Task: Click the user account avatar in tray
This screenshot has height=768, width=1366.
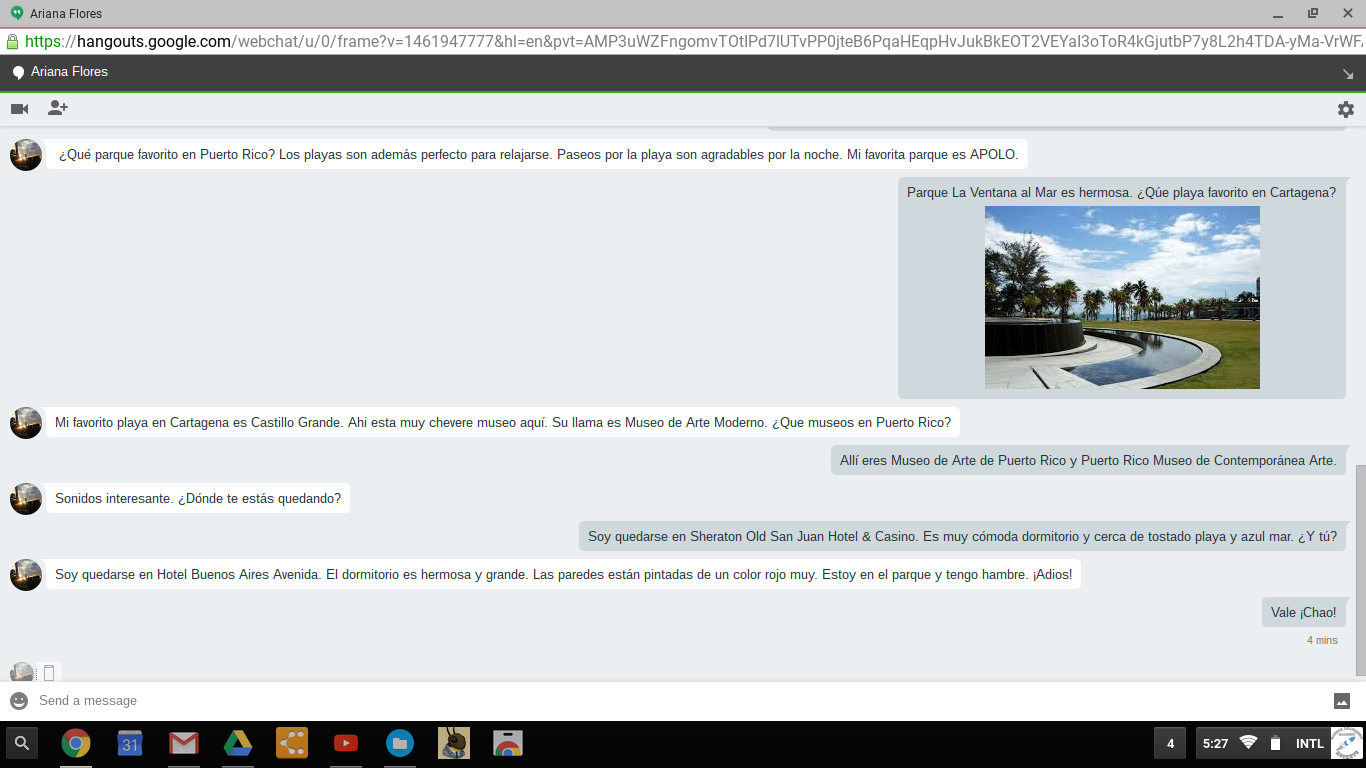Action: pos(1346,743)
